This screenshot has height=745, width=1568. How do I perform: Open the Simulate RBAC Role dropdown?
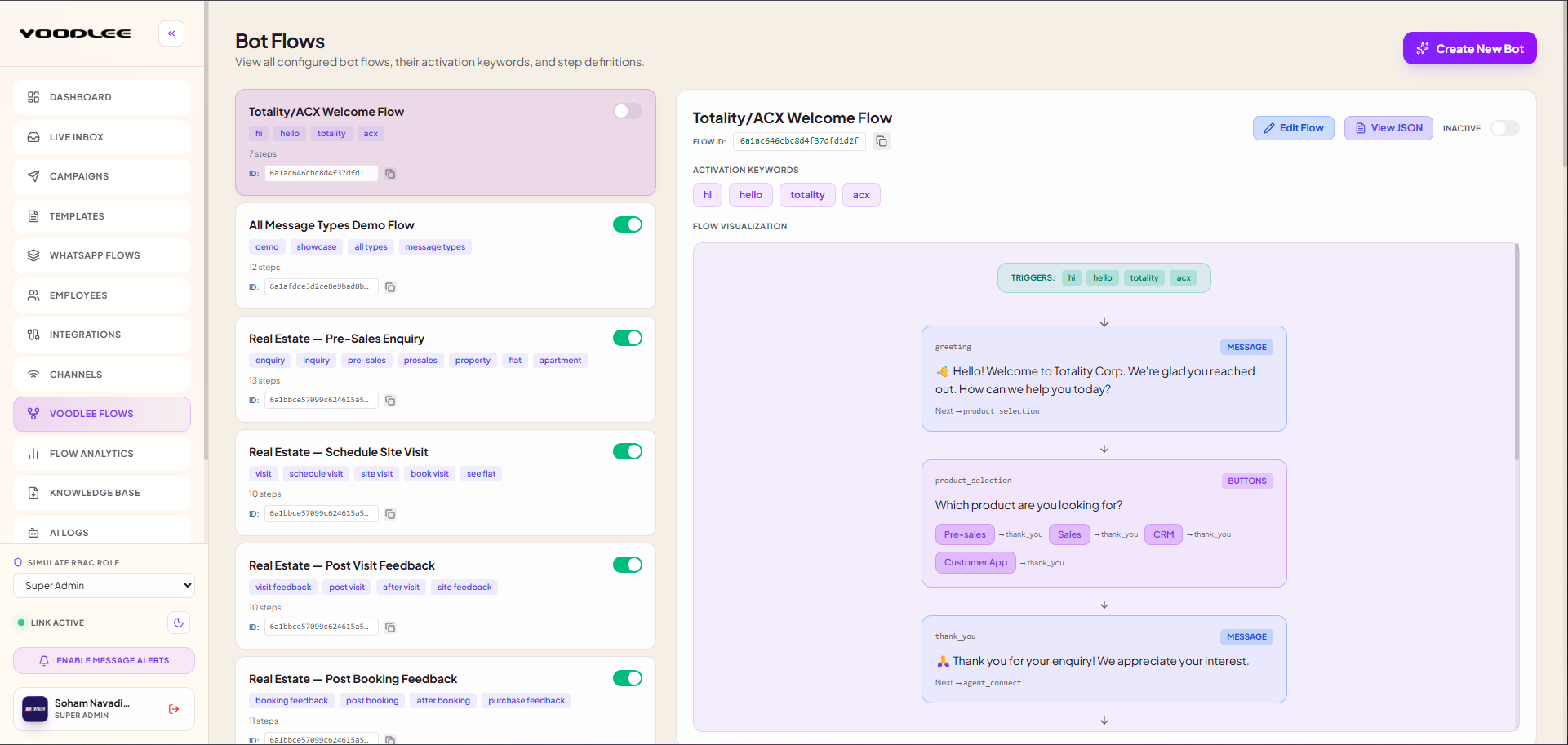pyautogui.click(x=104, y=585)
